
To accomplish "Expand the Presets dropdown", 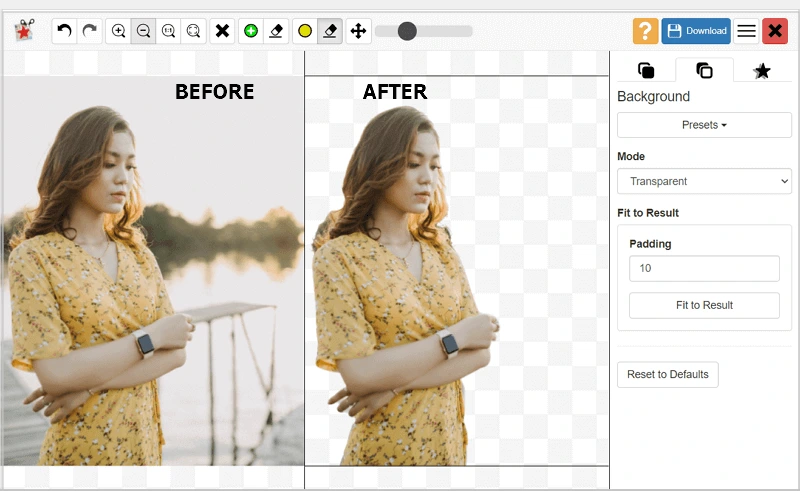I will (704, 125).
